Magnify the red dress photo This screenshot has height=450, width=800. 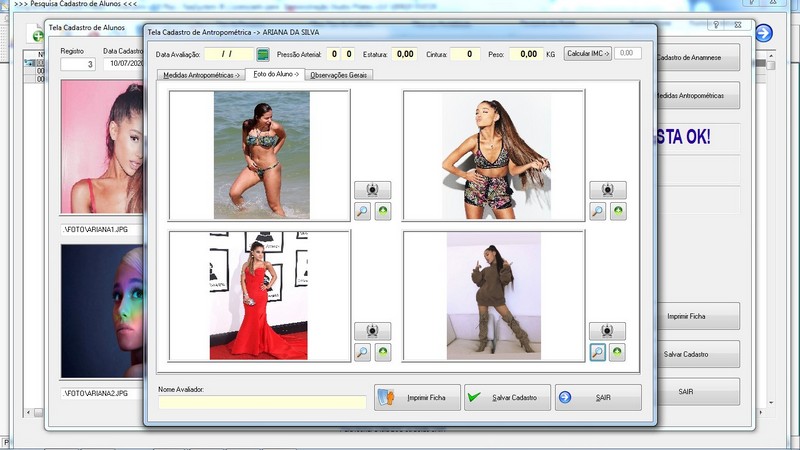(x=362, y=352)
